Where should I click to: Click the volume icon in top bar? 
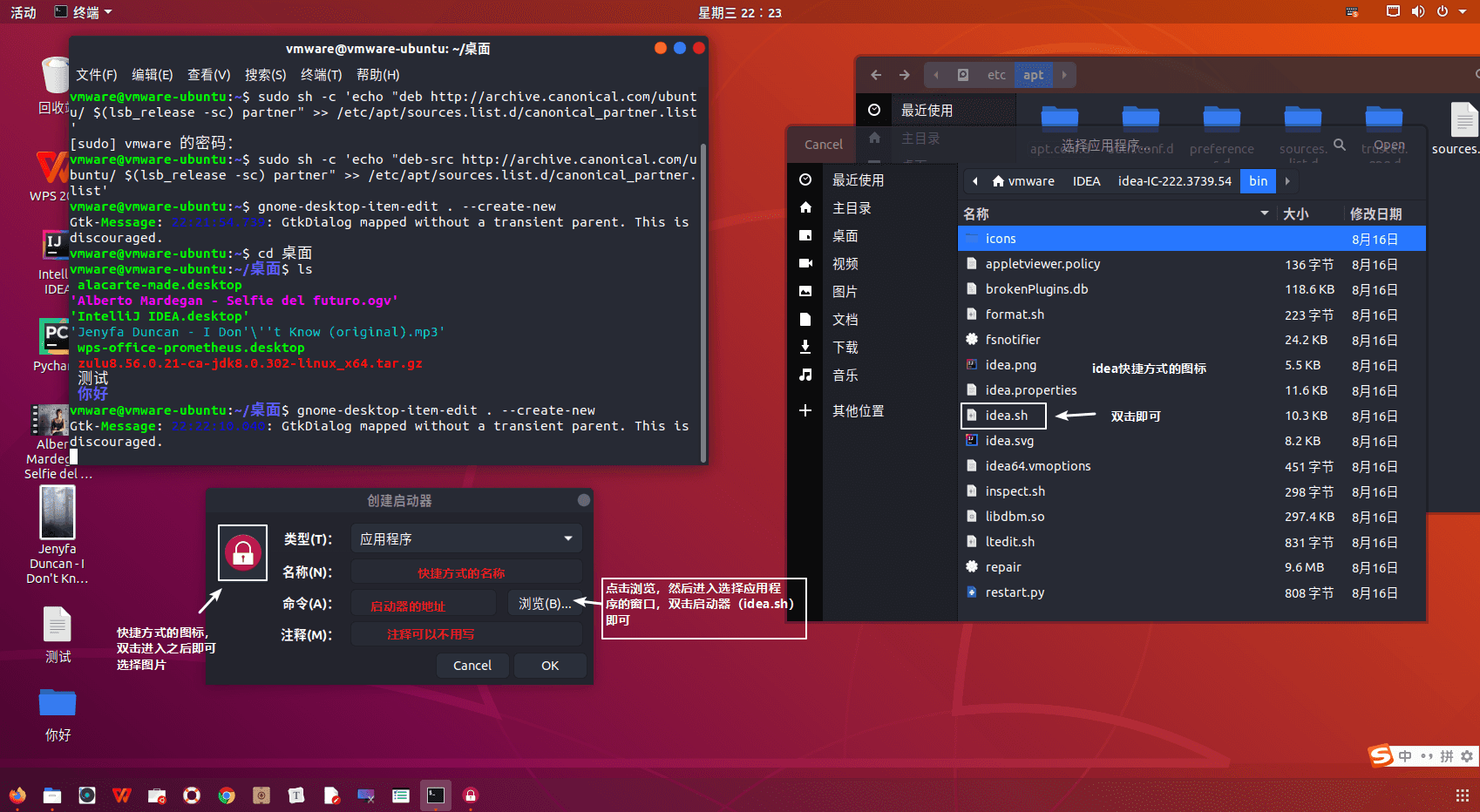click(x=1418, y=11)
